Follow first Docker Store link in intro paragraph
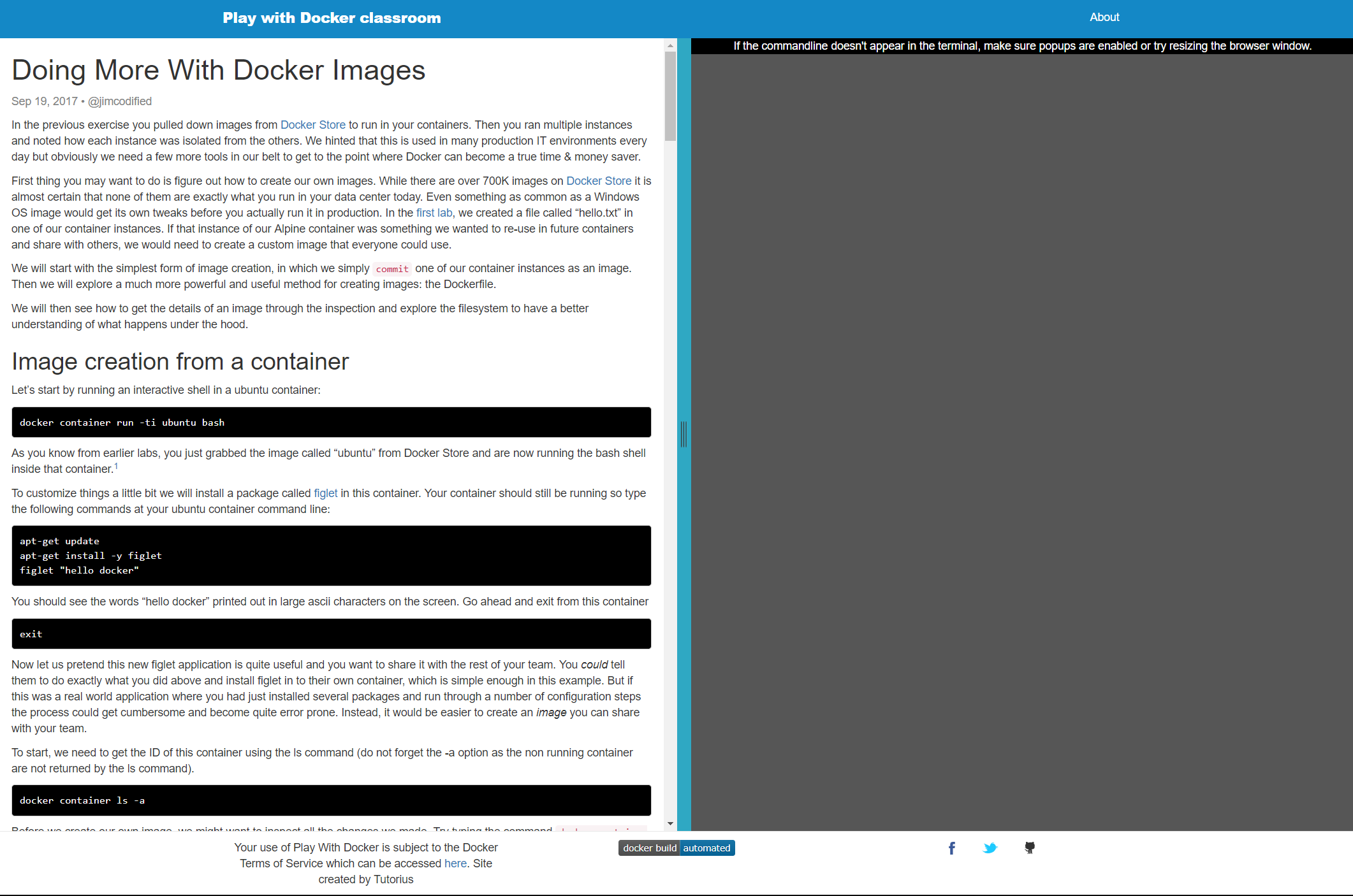 (x=313, y=125)
